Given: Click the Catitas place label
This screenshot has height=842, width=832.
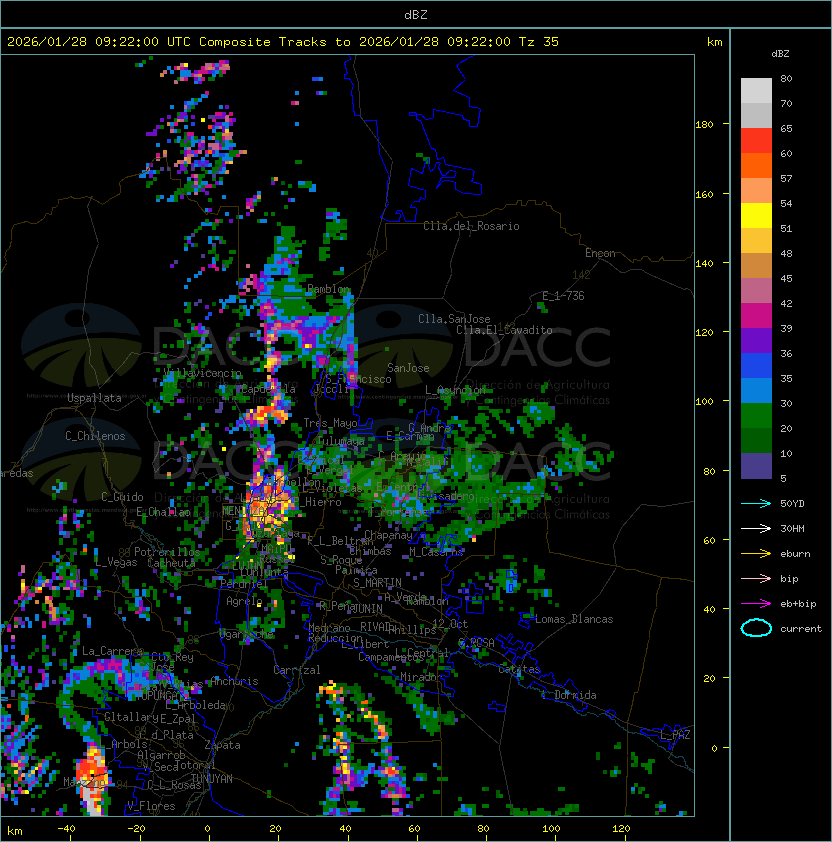Looking at the screenshot, I should 519,669.
